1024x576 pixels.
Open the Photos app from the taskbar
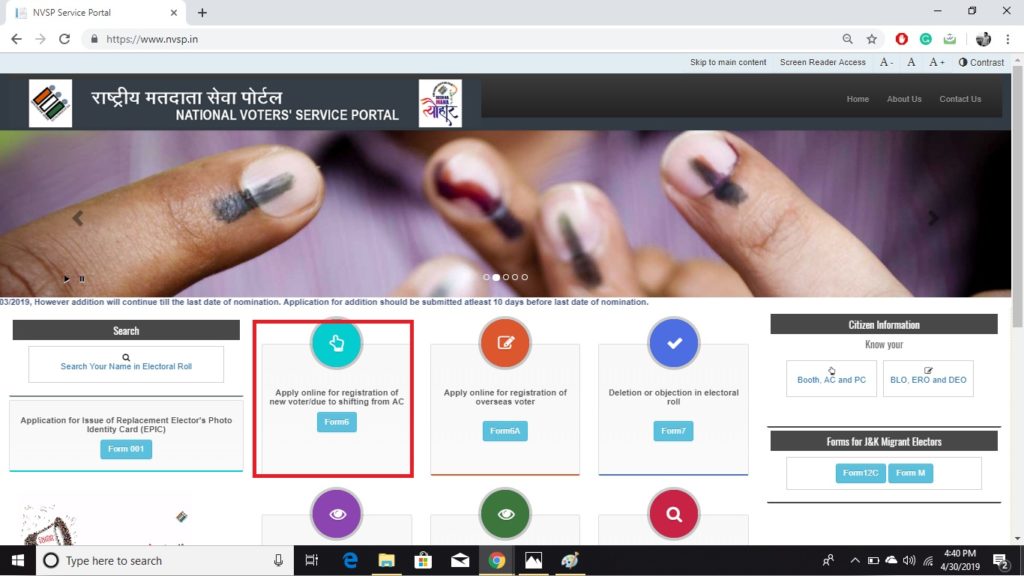tap(533, 560)
